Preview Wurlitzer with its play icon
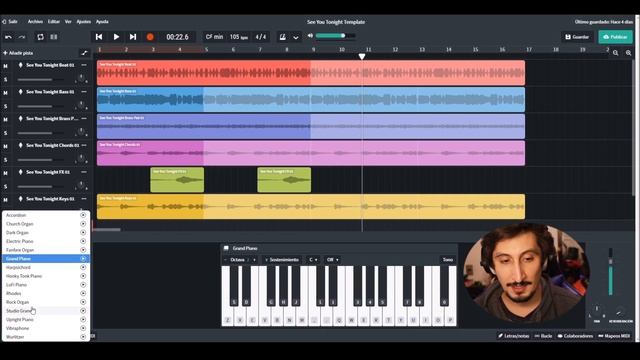Screen dimensions: 640x360 [83, 337]
